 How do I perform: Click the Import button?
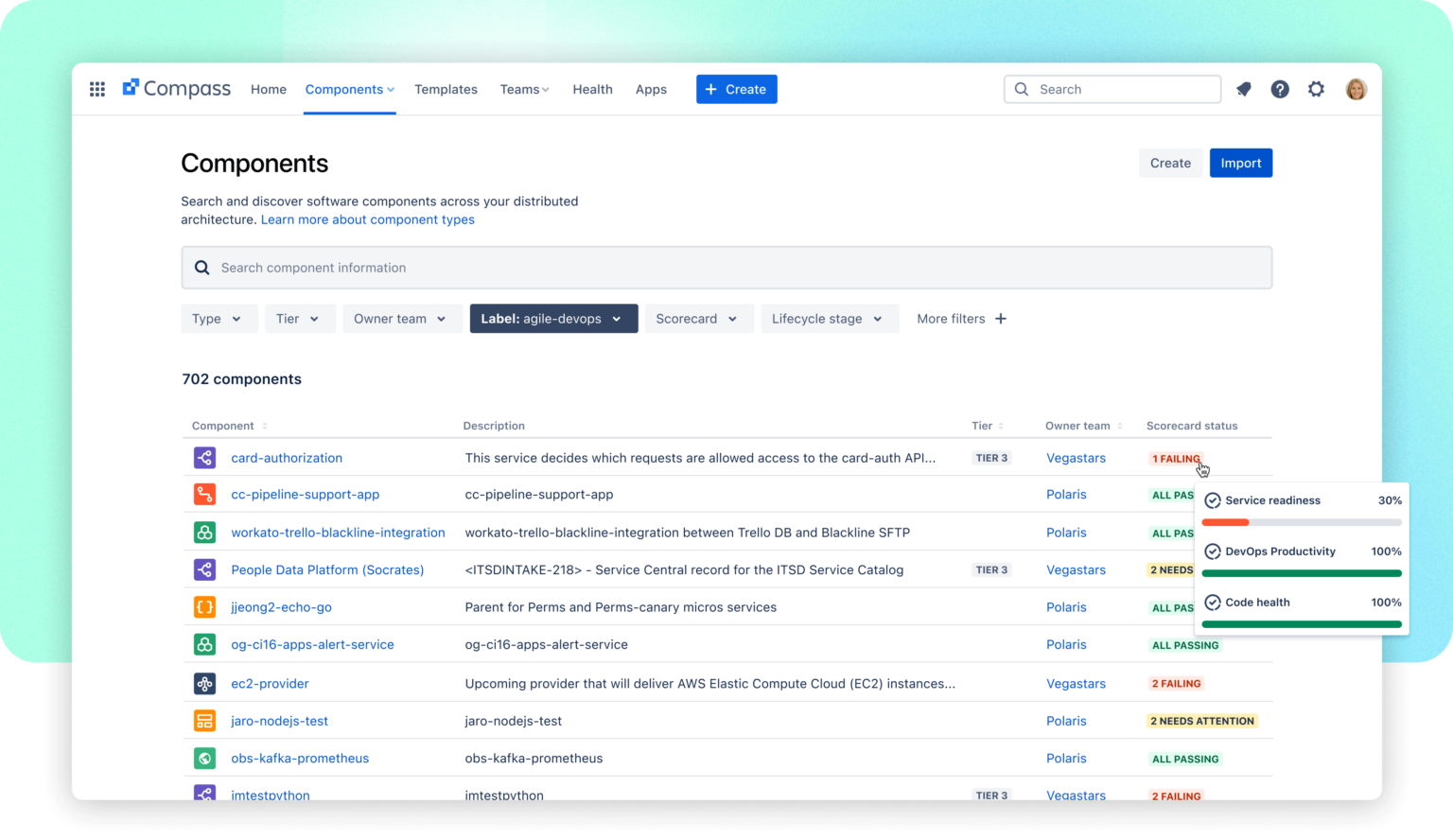tap(1240, 162)
